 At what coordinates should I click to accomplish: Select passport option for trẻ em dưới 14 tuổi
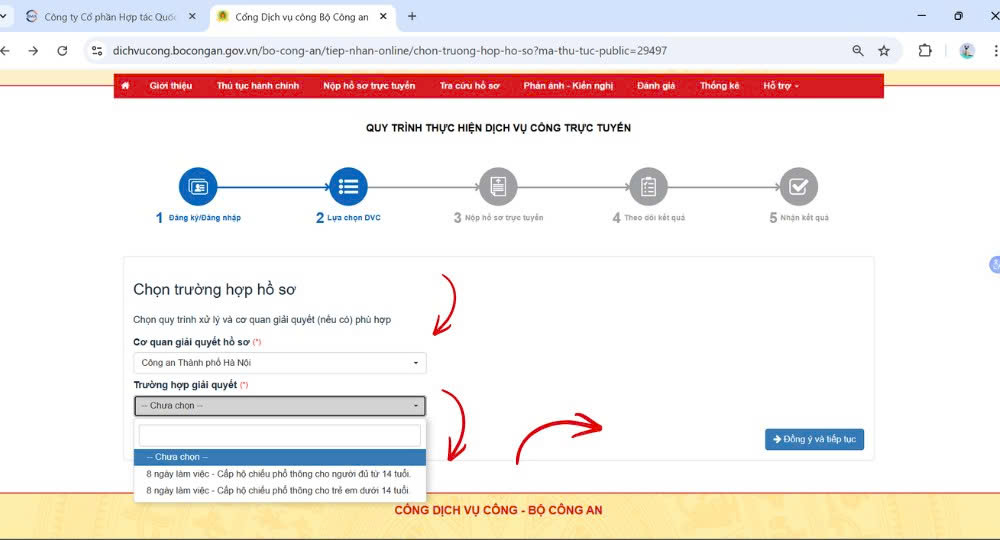pyautogui.click(x=278, y=491)
